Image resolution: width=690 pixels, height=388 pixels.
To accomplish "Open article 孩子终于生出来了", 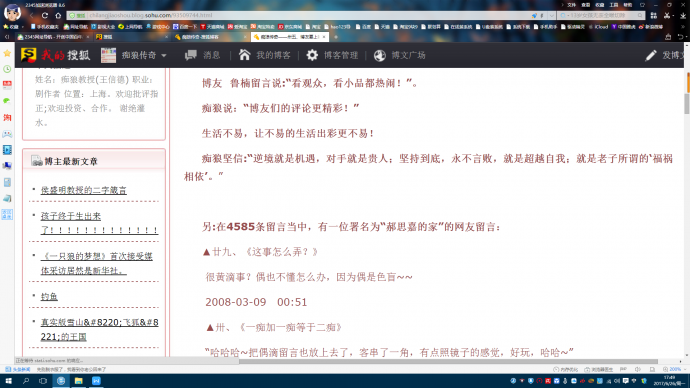I will [99, 223].
